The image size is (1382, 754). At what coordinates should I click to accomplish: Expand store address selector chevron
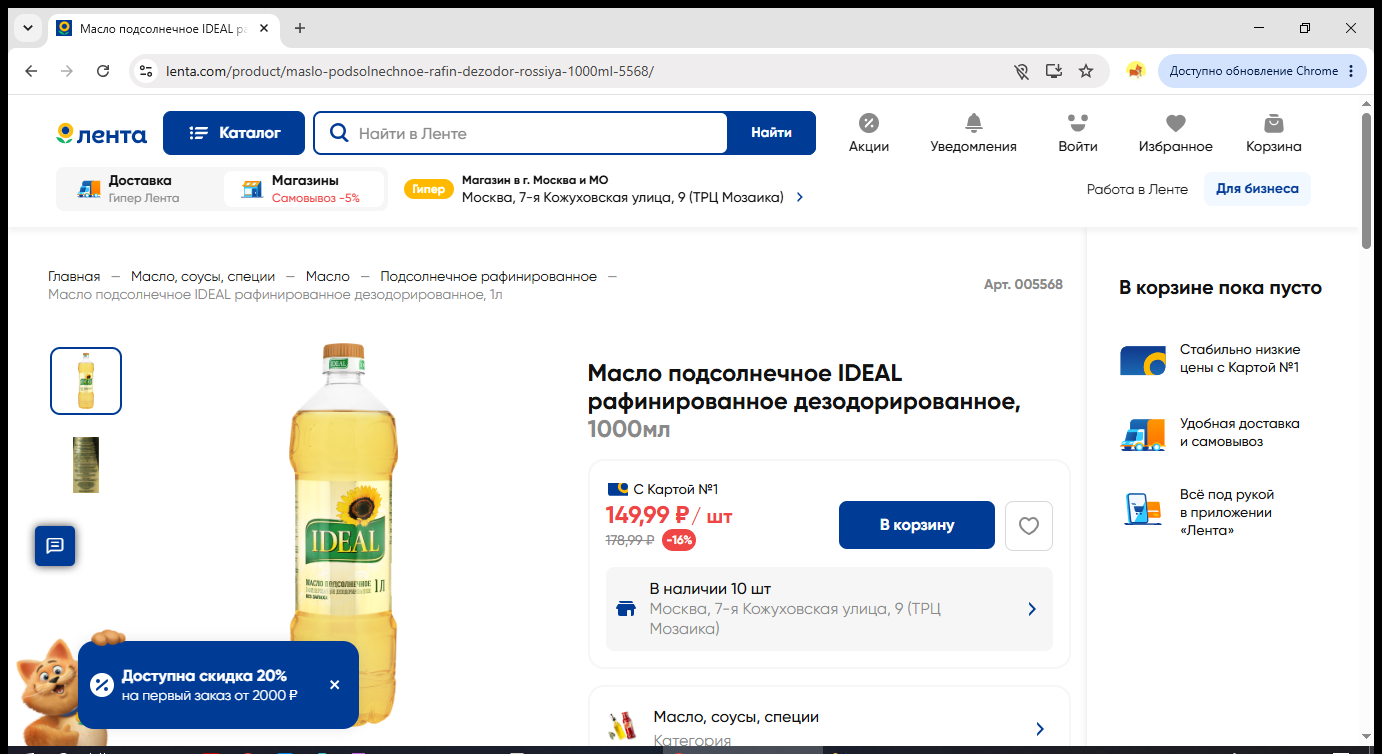coord(800,198)
